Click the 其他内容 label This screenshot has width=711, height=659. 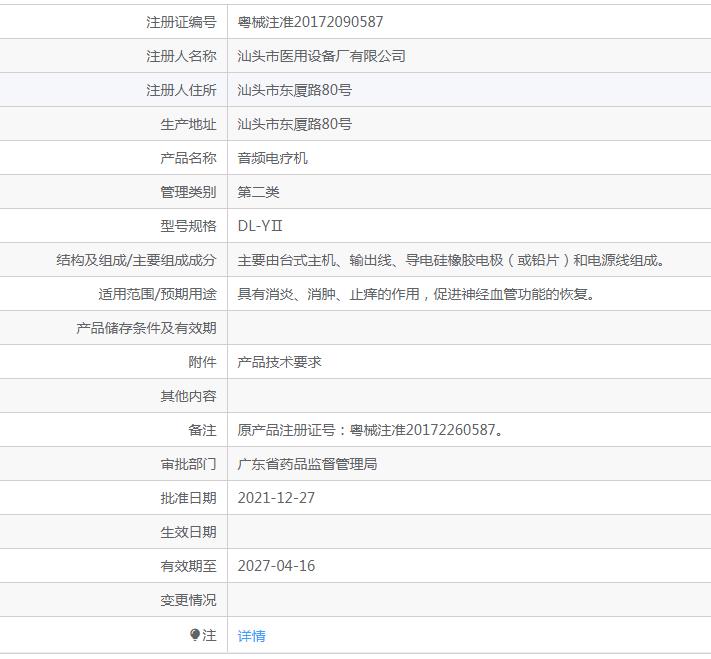pos(188,396)
